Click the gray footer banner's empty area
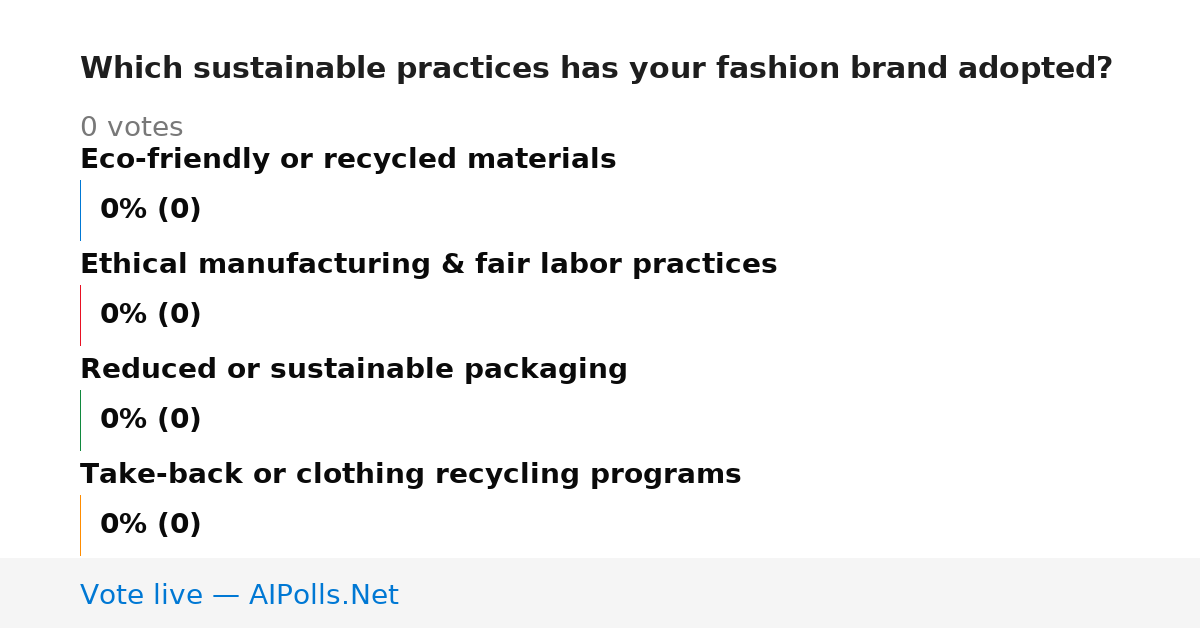1200x628 pixels. pos(800,593)
